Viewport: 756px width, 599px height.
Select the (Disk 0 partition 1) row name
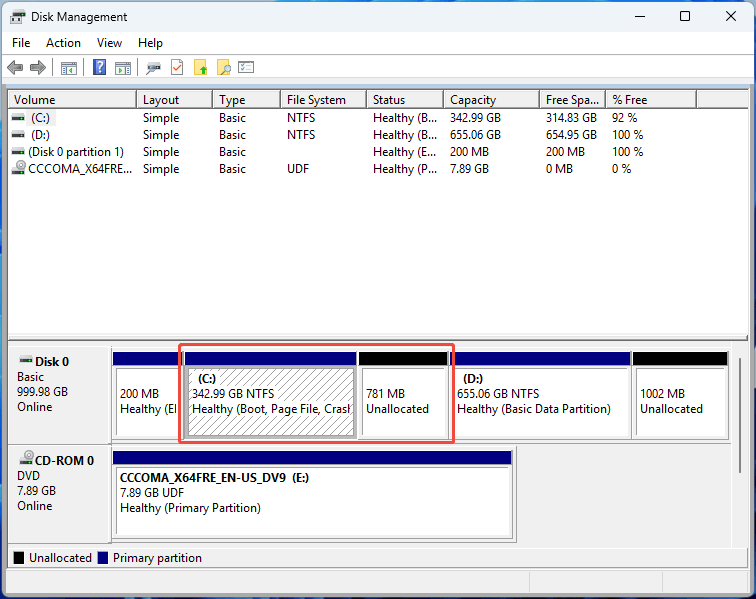click(x=76, y=151)
